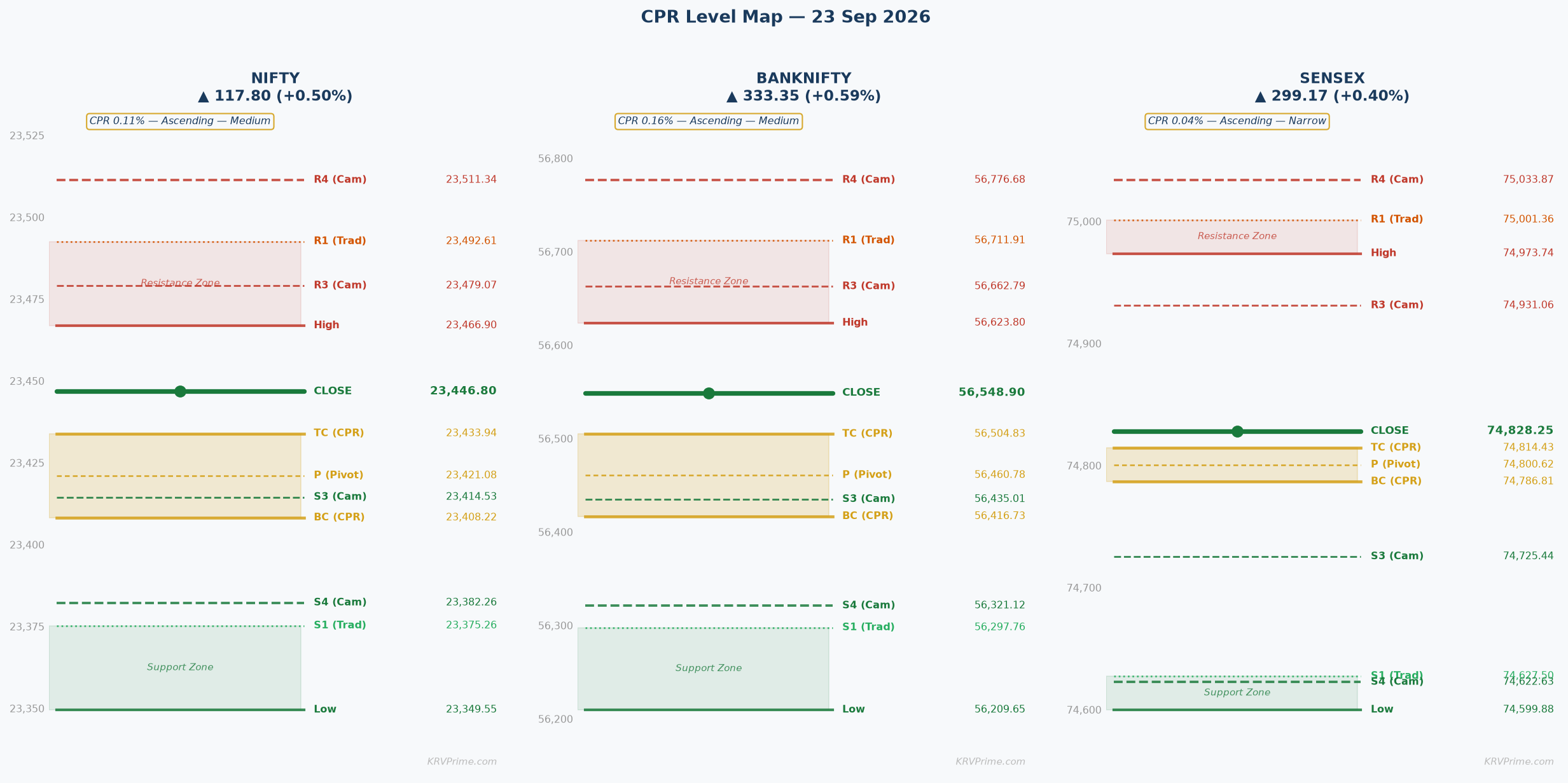
Task: Click the chart title 'CPR Level Map — 23 Sep 2026'
Action: (785, 17)
